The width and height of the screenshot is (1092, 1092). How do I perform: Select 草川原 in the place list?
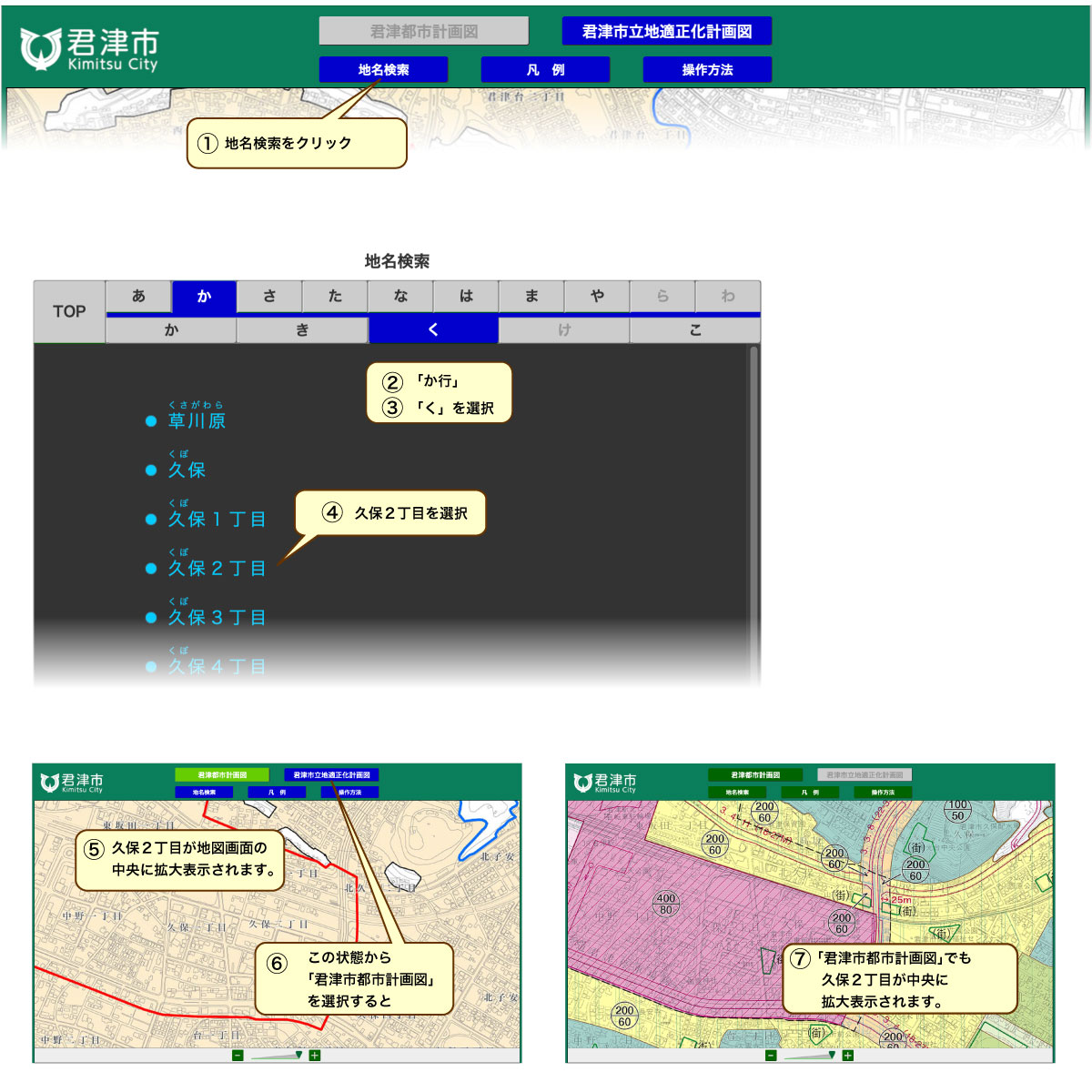click(197, 420)
